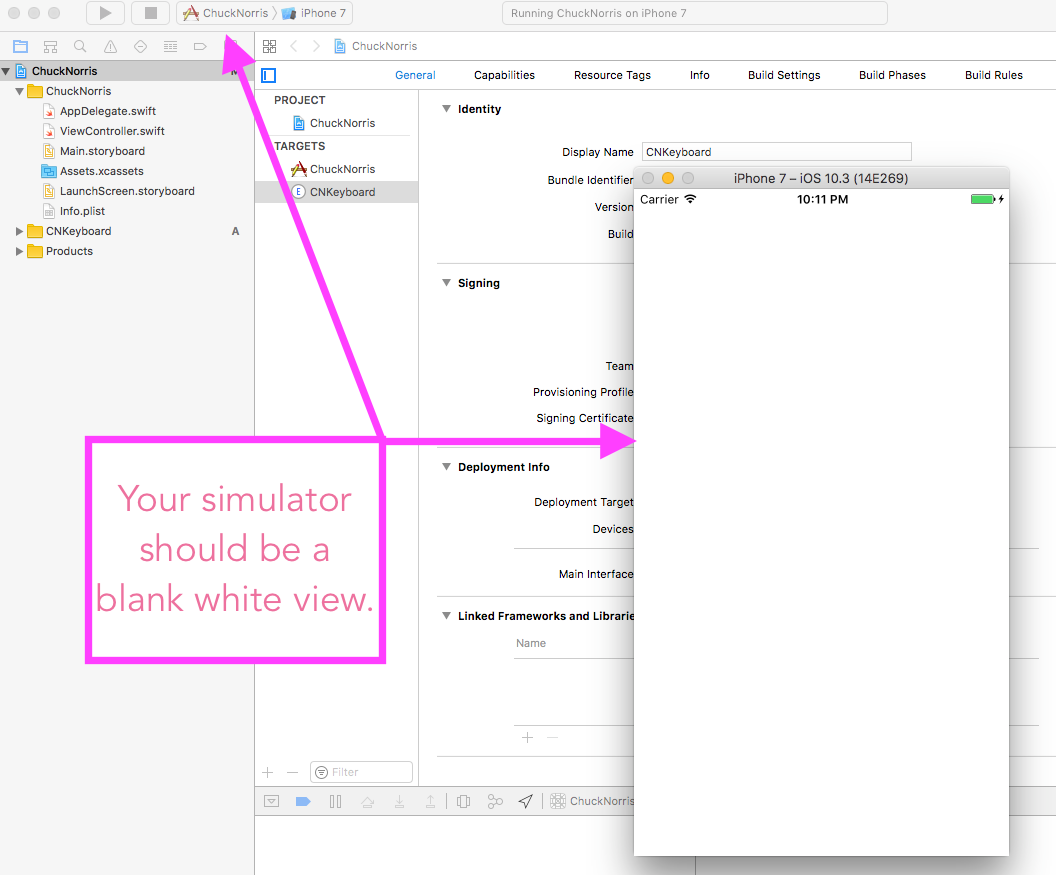Click the Display Name field
This screenshot has height=875, width=1056.
click(x=777, y=152)
